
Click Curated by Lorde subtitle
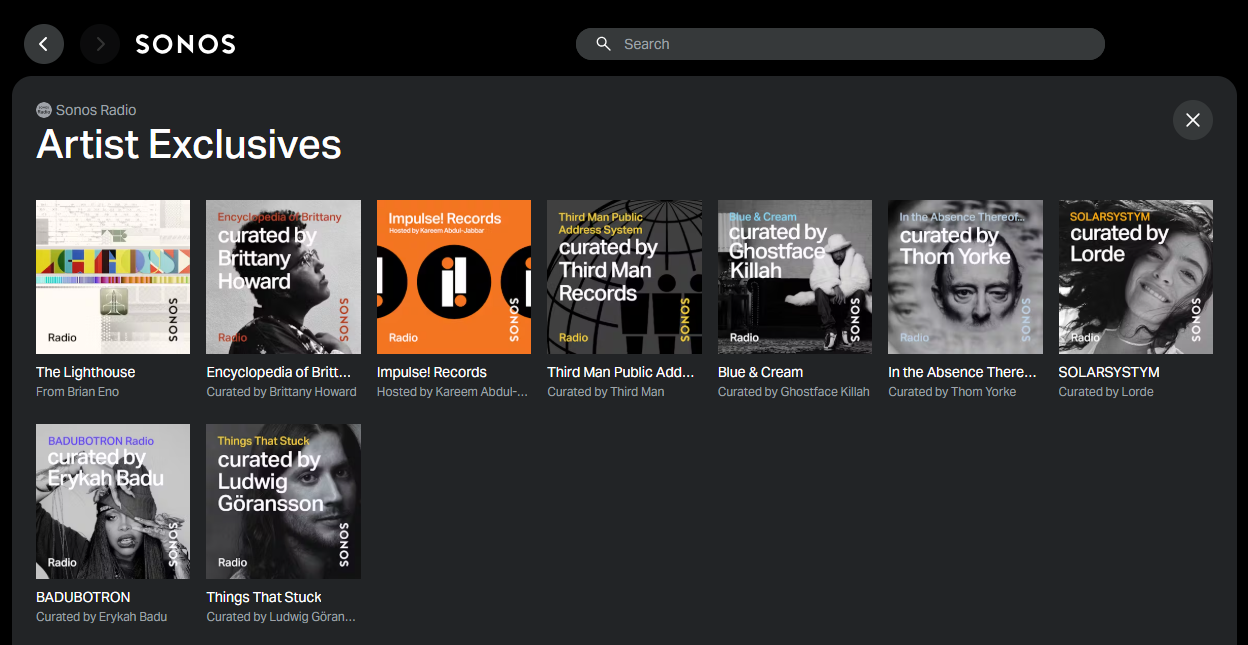1106,392
